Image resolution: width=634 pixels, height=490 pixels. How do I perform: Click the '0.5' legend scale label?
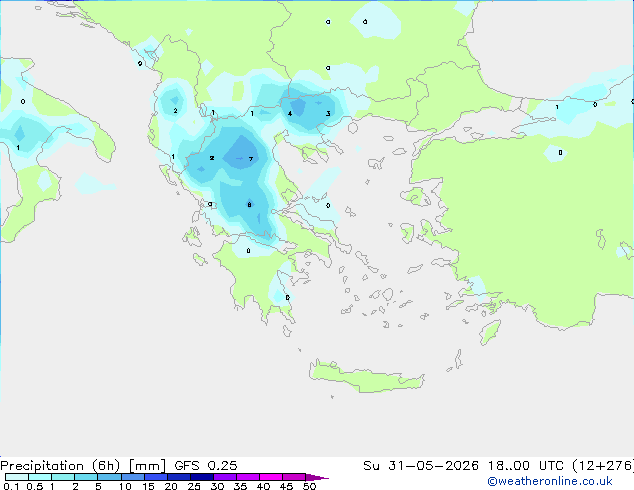(x=35, y=486)
